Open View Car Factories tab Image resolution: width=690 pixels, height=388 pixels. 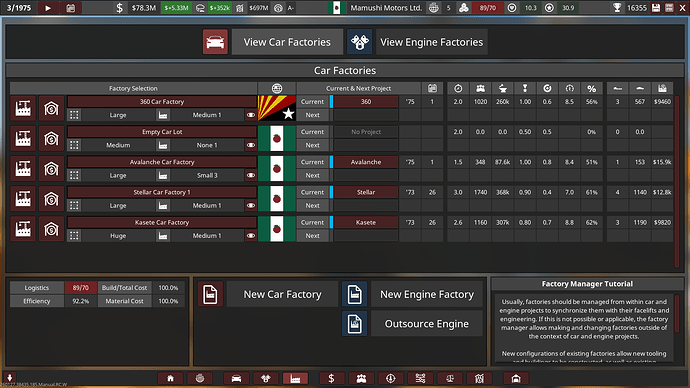(287, 42)
